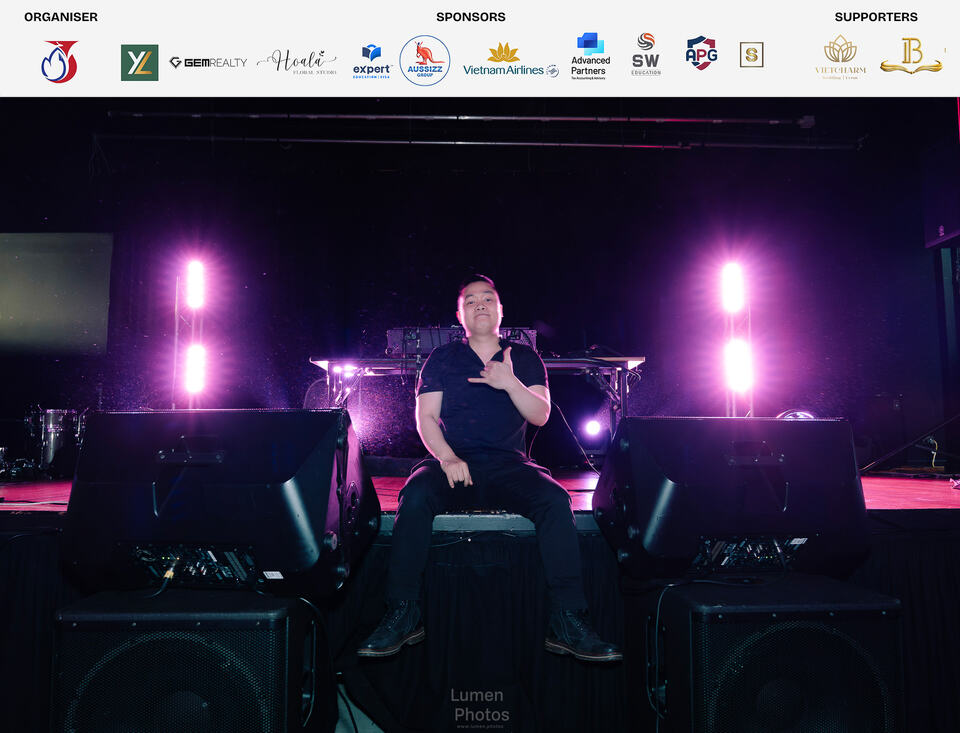Image resolution: width=960 pixels, height=733 pixels.
Task: Click the Aussizz Group kangaroo logo
Action: [x=425, y=61]
